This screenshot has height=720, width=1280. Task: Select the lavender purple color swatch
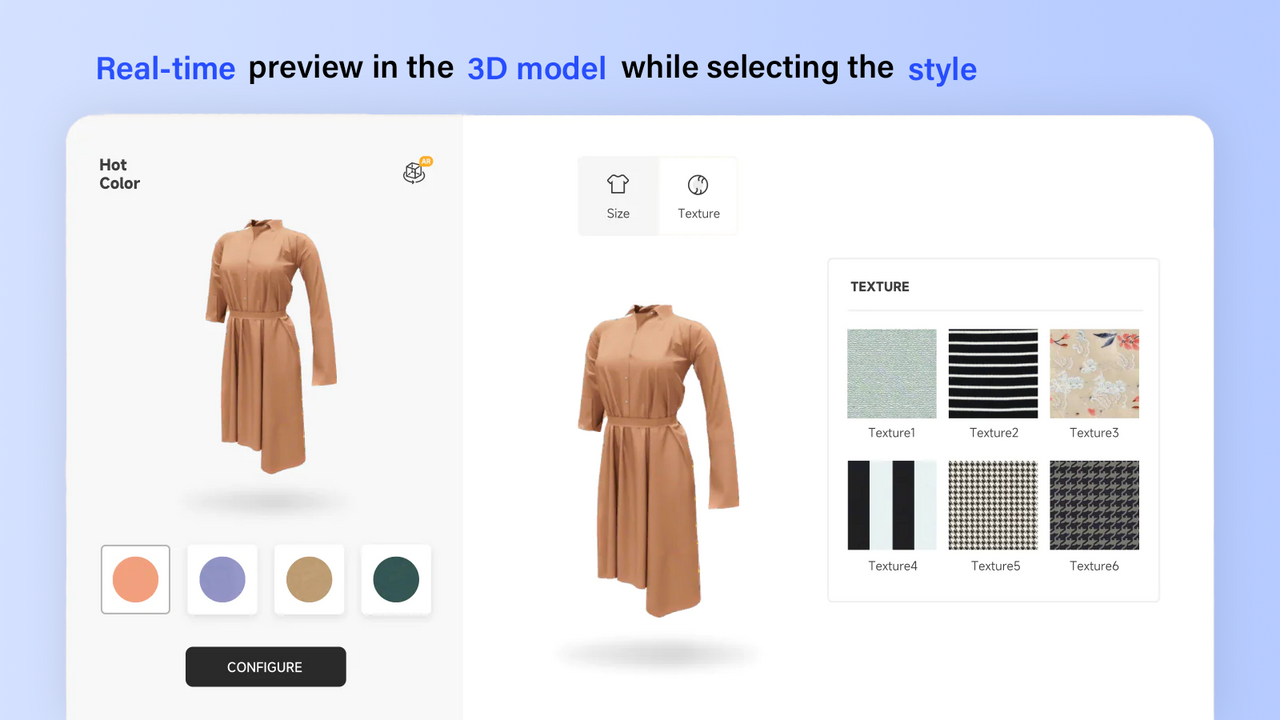click(222, 579)
